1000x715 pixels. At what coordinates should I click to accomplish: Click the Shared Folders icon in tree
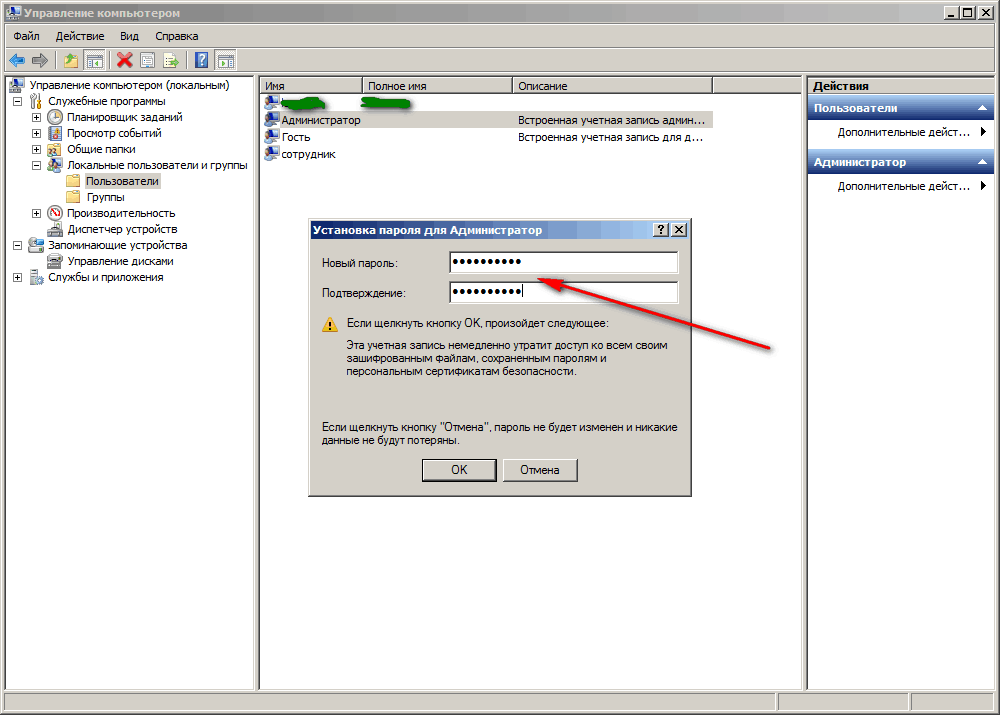(55, 149)
